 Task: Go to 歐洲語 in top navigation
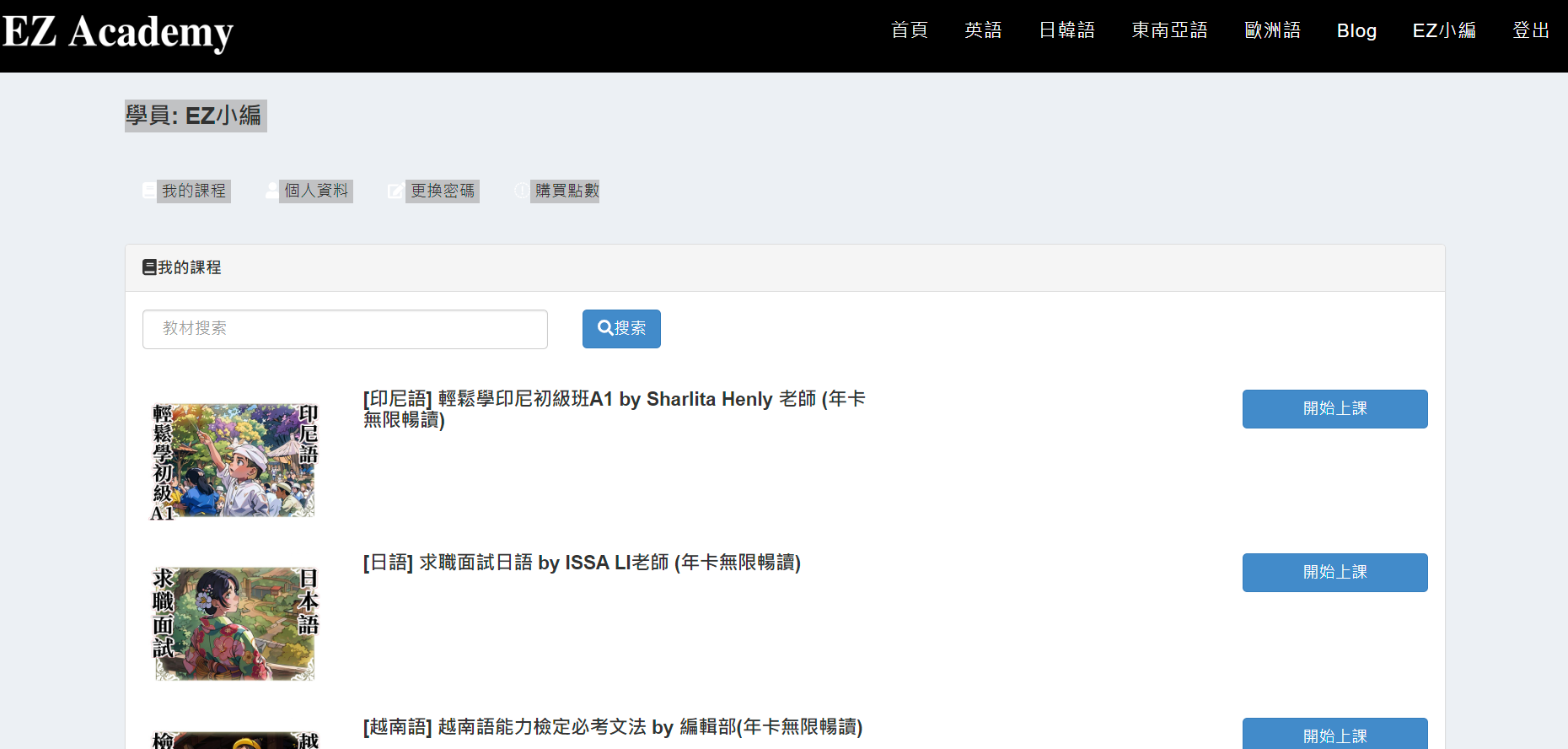(x=1272, y=30)
